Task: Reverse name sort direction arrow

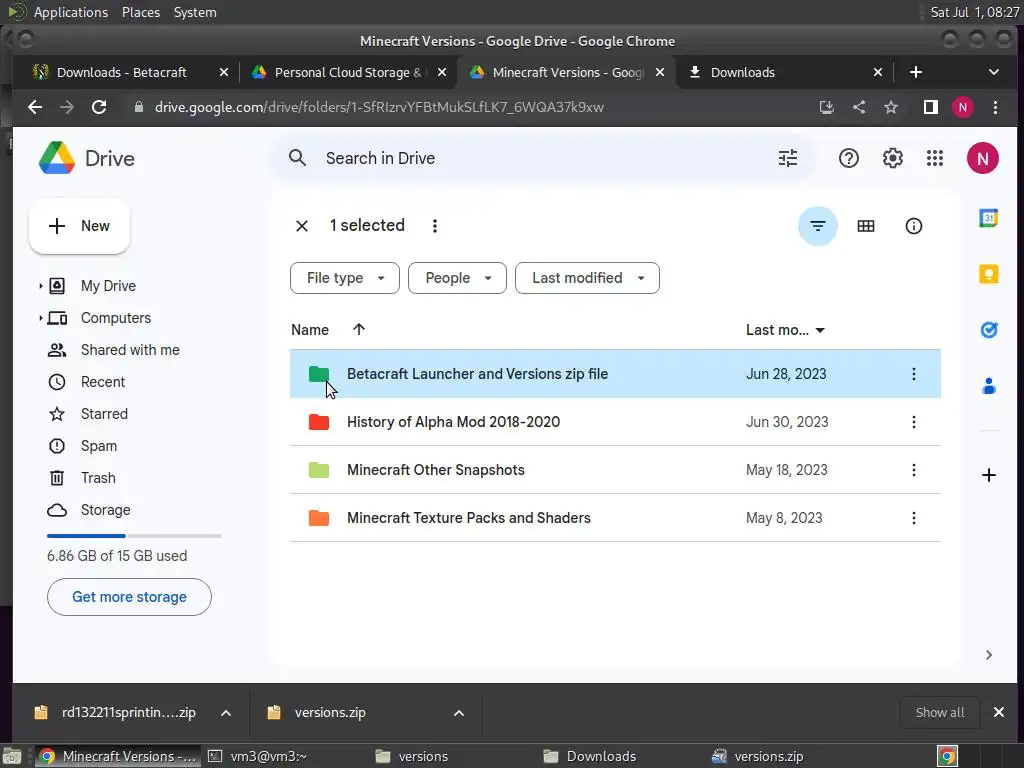Action: pyautogui.click(x=359, y=329)
